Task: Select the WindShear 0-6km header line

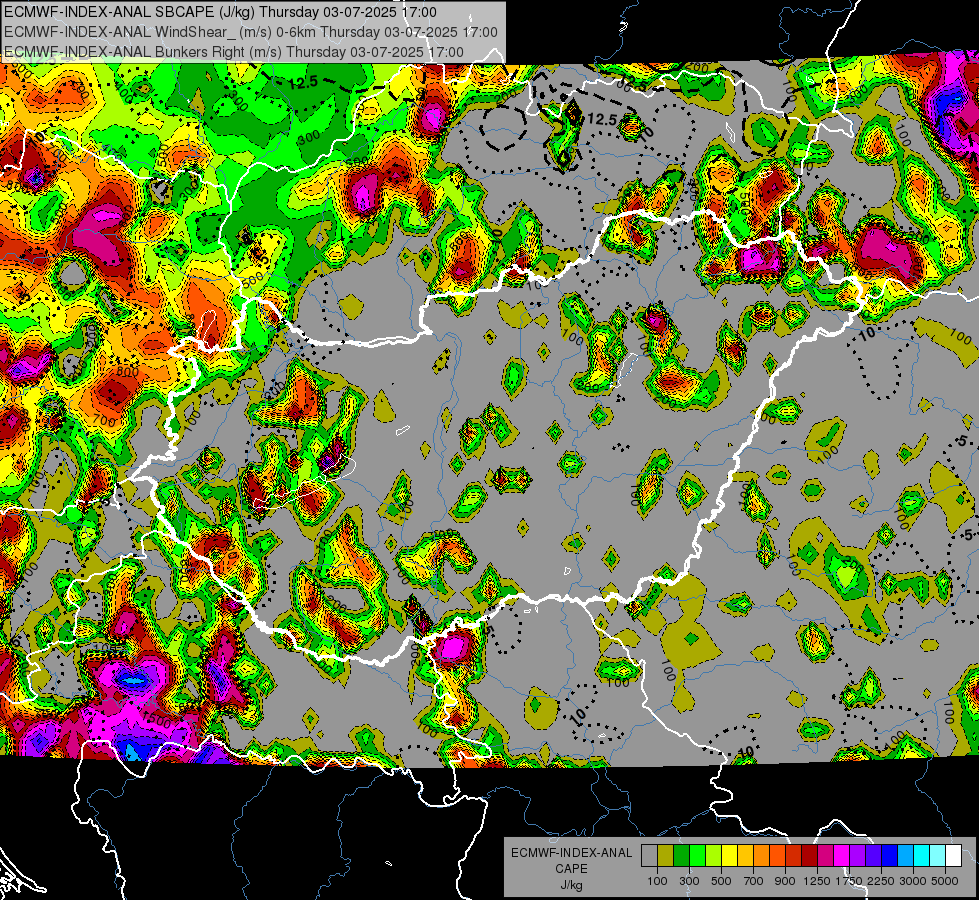Action: (x=250, y=32)
